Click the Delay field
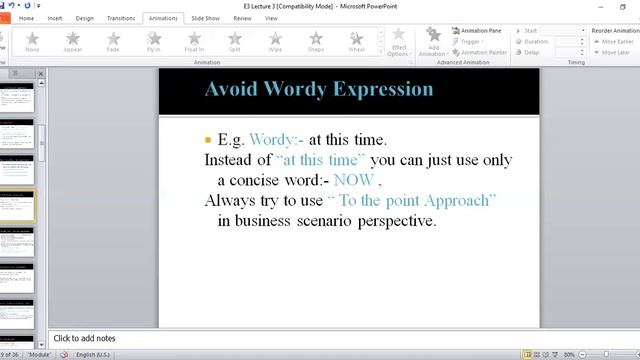640x360 pixels. coord(567,52)
